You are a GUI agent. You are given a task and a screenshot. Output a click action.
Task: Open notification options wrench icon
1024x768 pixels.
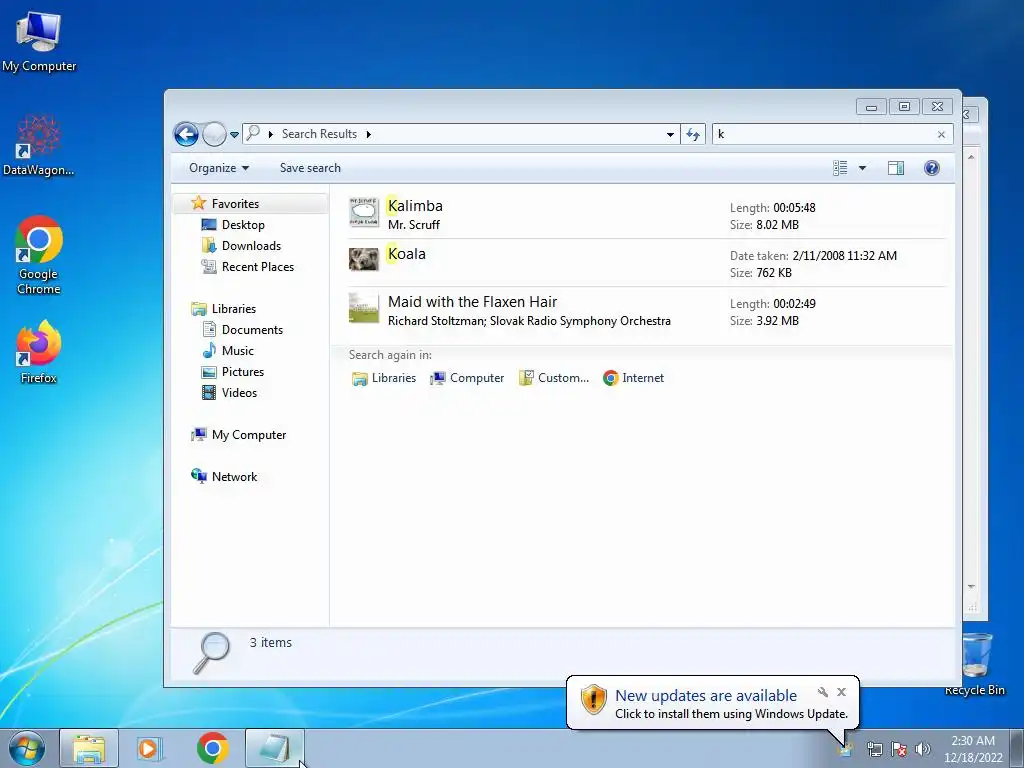(823, 692)
